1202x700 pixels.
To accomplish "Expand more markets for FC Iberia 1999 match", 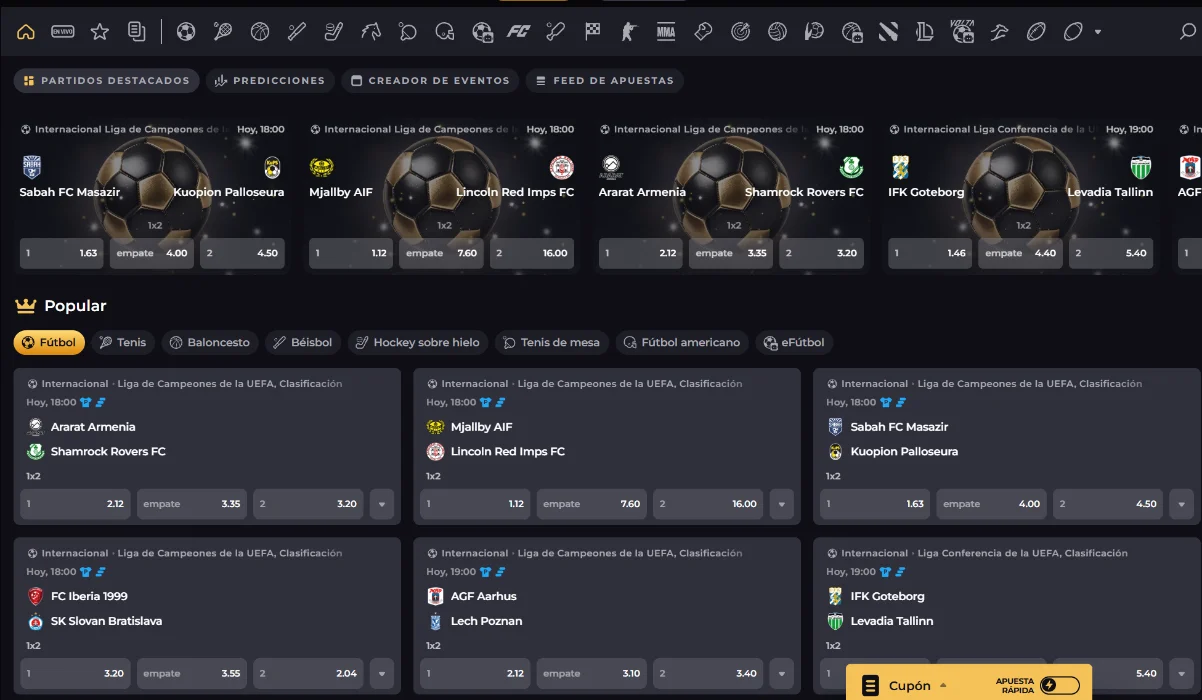I will coord(381,673).
